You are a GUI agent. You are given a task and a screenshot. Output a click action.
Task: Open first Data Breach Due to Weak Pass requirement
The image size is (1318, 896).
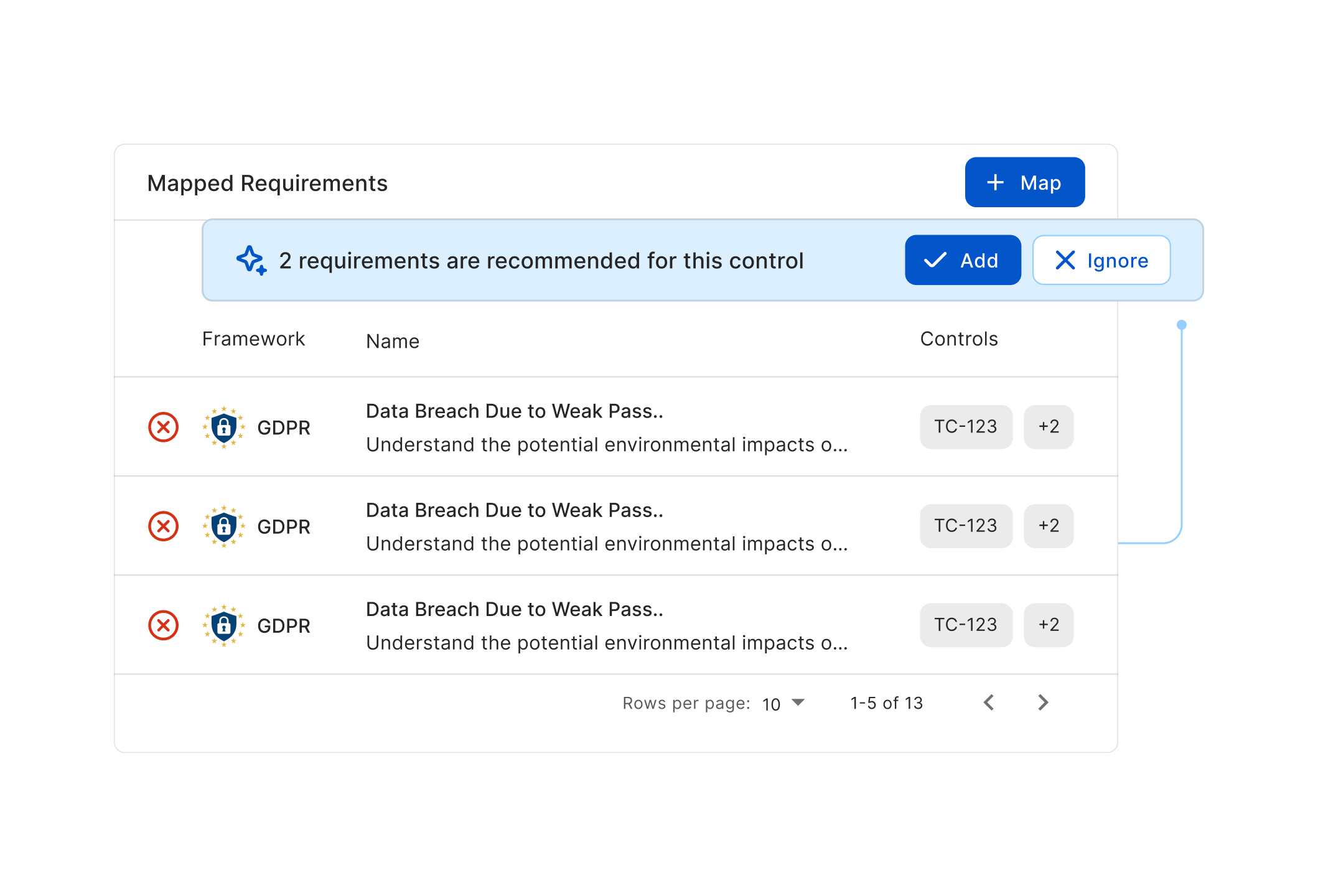pyautogui.click(x=515, y=411)
